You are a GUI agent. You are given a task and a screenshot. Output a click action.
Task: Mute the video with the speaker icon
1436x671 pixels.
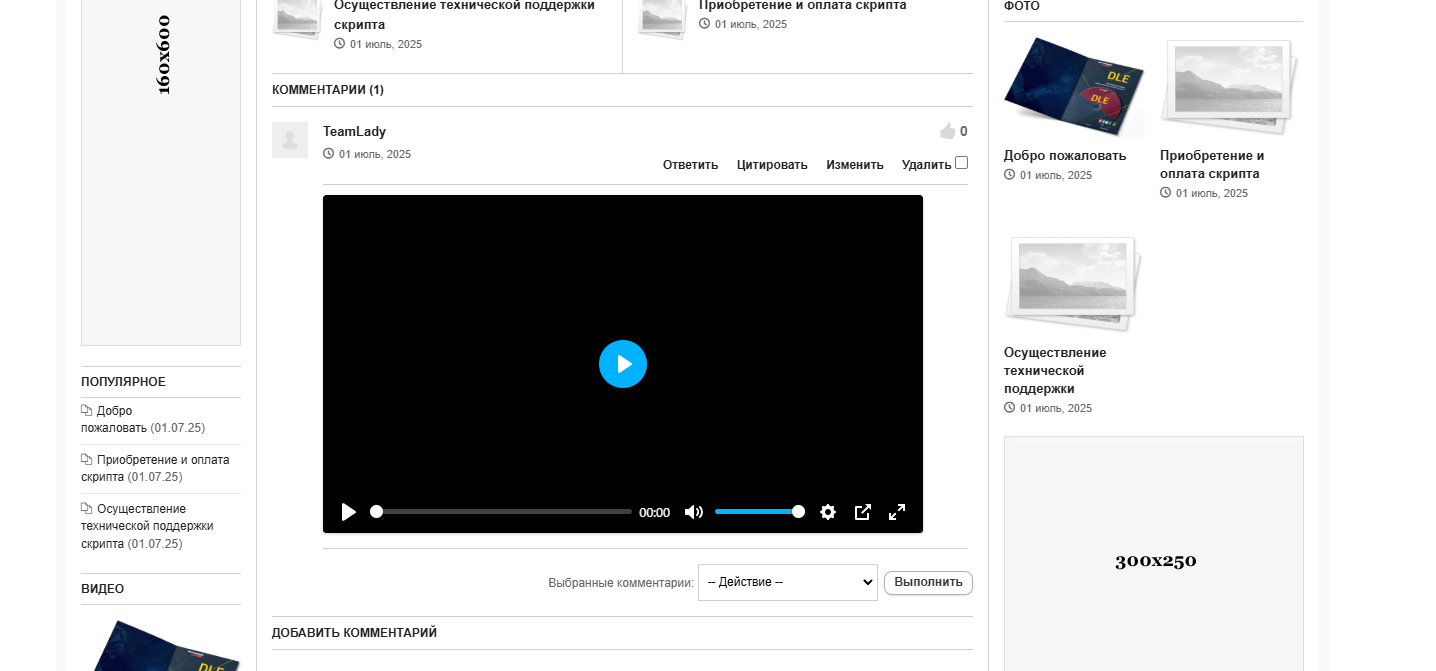click(693, 512)
